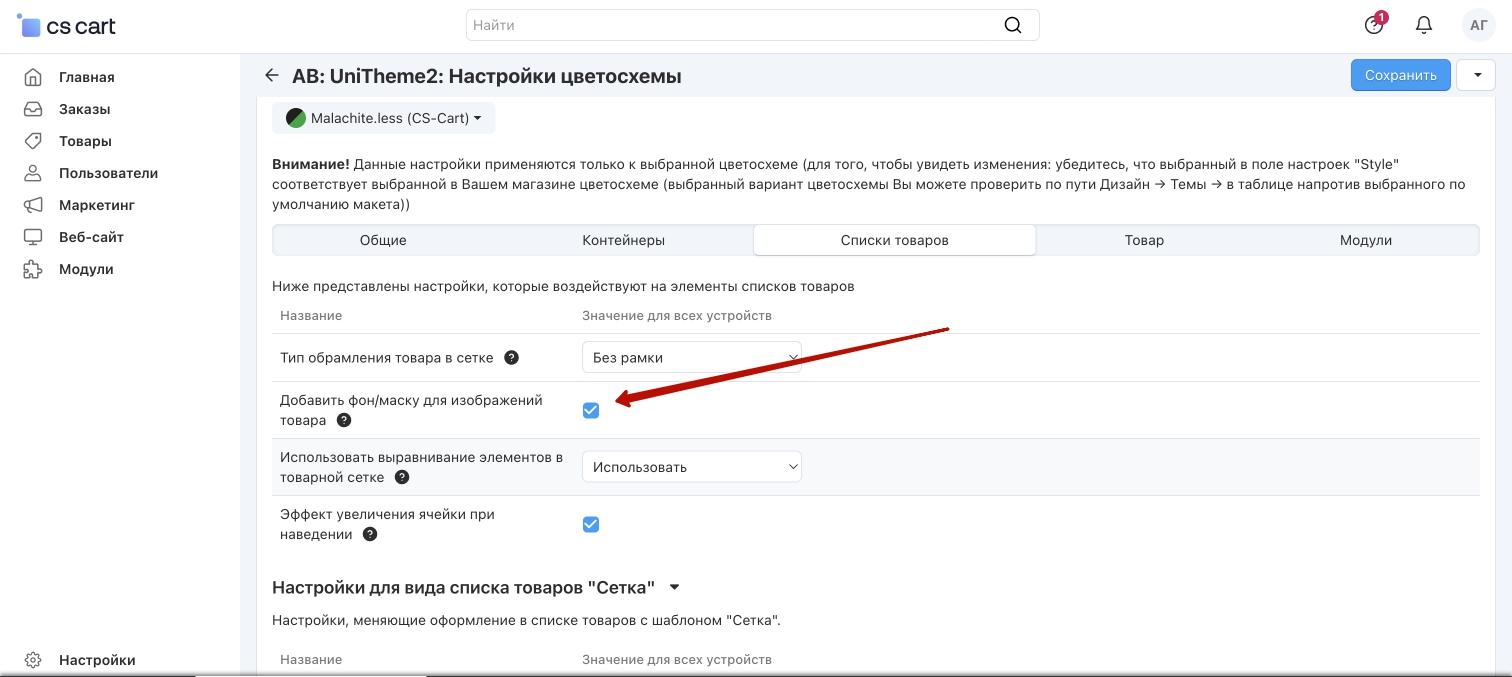Switch to the Контейнеры tab
The height and width of the screenshot is (677, 1512).
tap(623, 240)
